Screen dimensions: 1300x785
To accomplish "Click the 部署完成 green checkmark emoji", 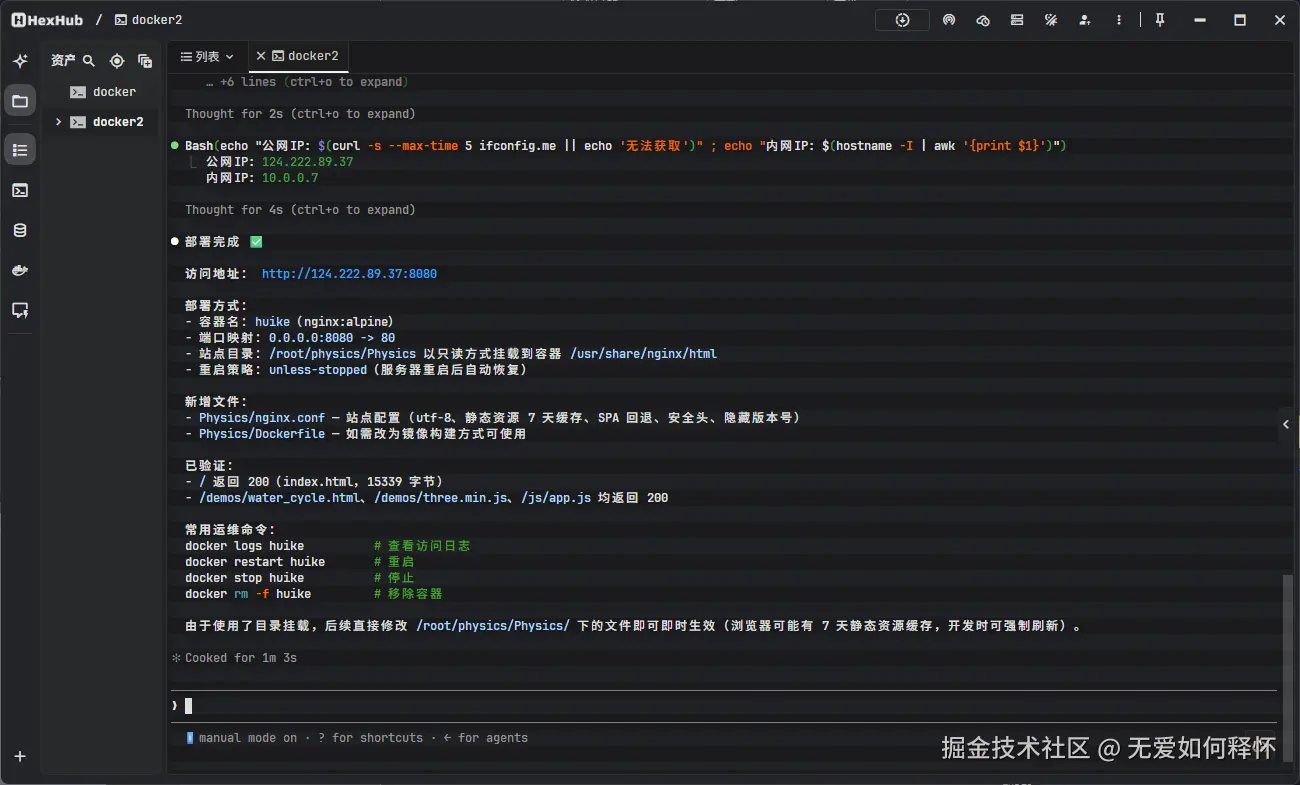I will pos(256,242).
